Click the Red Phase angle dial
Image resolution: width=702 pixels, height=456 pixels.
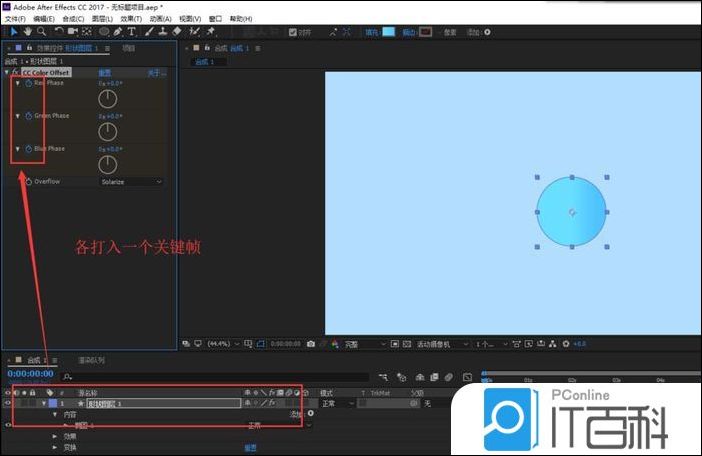point(108,99)
